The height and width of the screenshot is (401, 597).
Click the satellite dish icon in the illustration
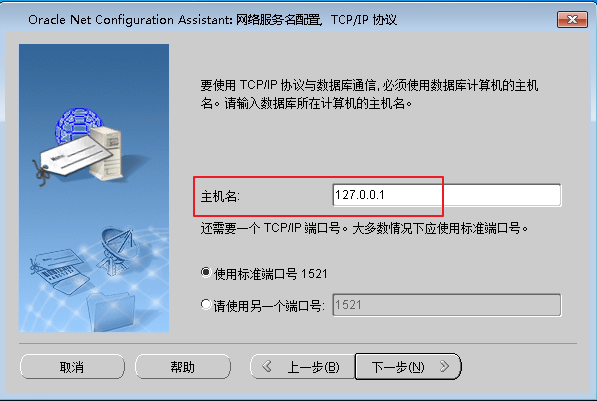(117, 249)
